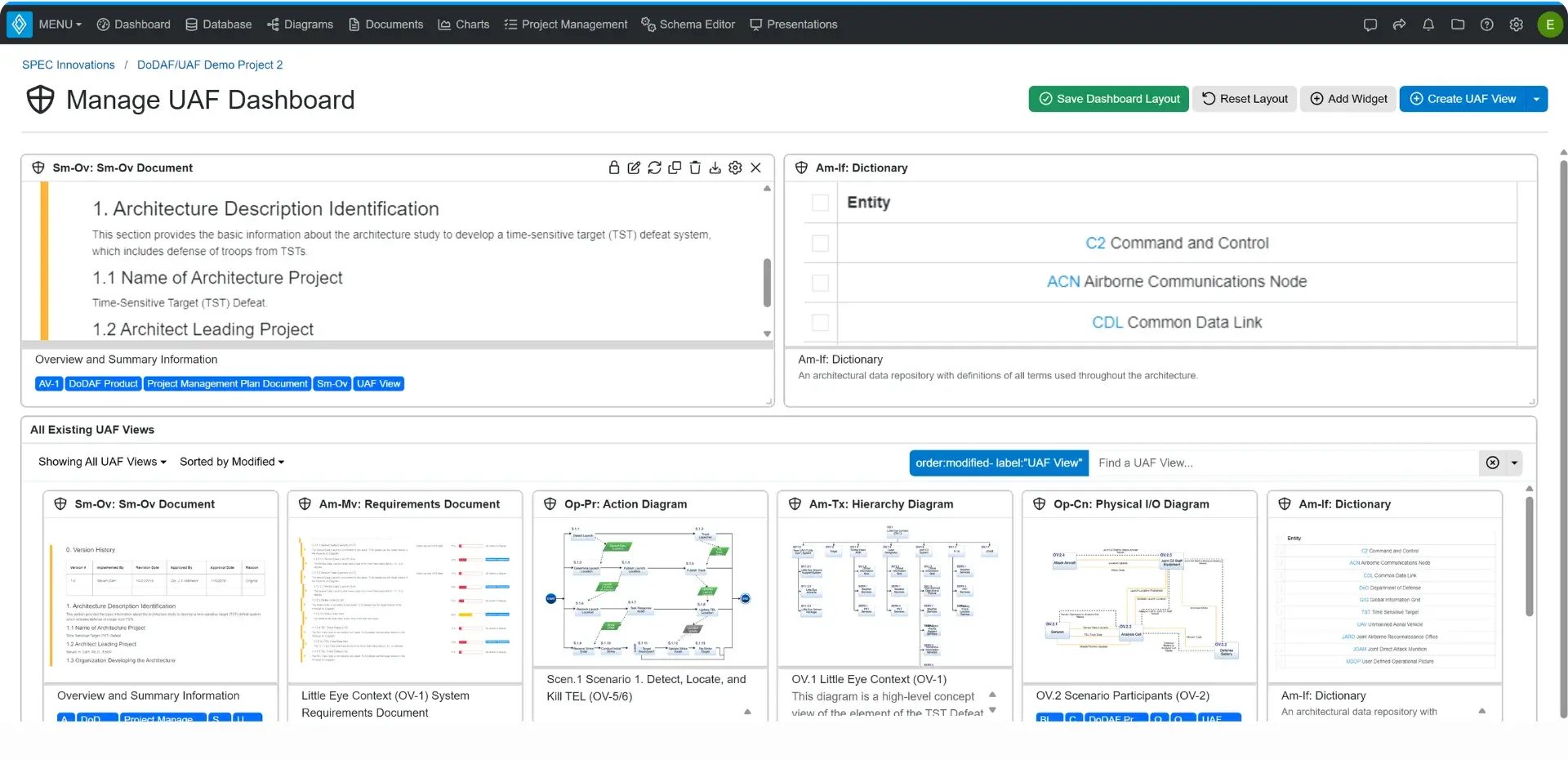Open the Showing All UAF Views dropdown
Image resolution: width=1568 pixels, height=760 pixels.
pyautogui.click(x=102, y=462)
